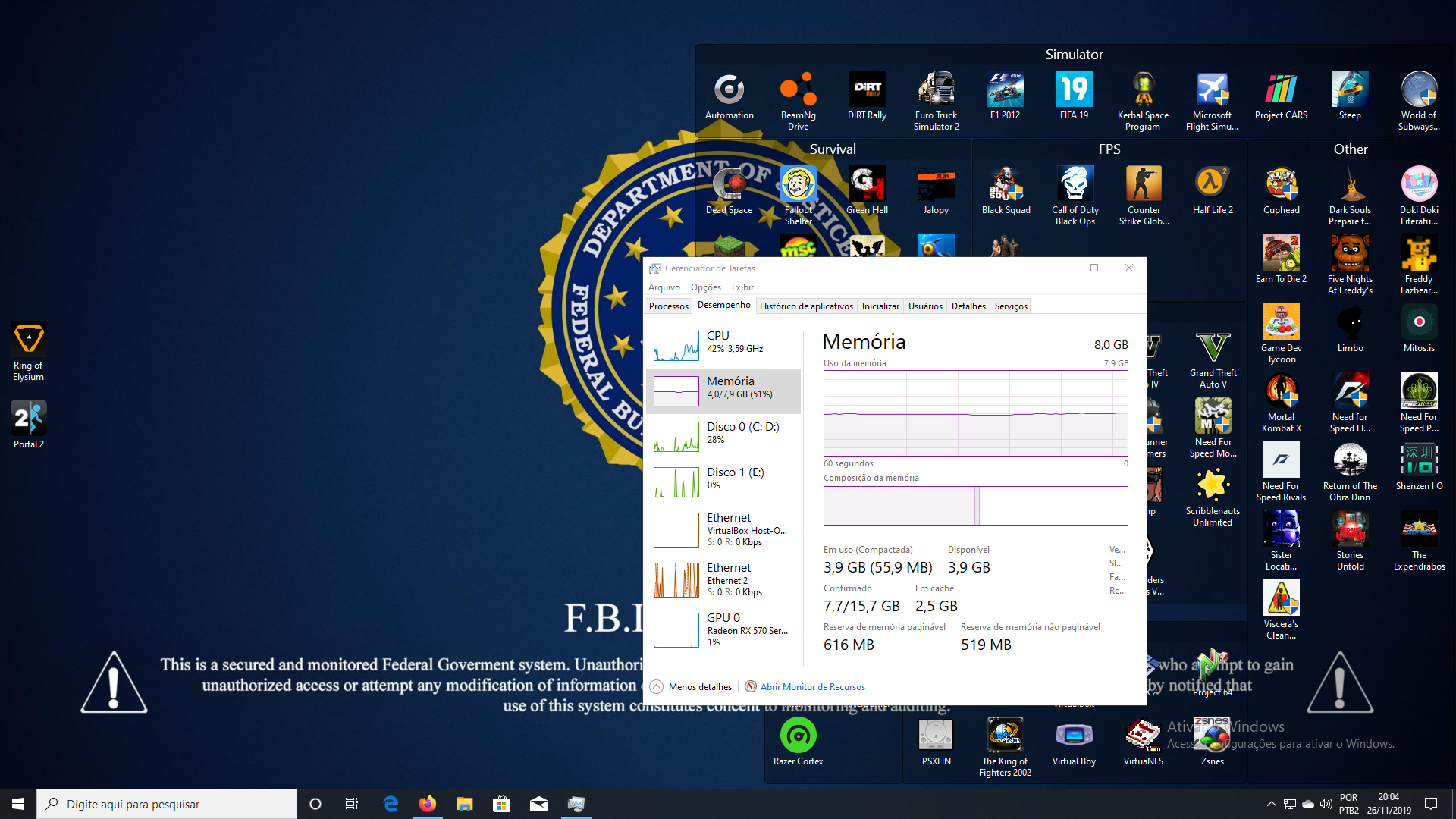Launch BeamNg Drive icon
The width and height of the screenshot is (1456, 819).
click(x=798, y=102)
